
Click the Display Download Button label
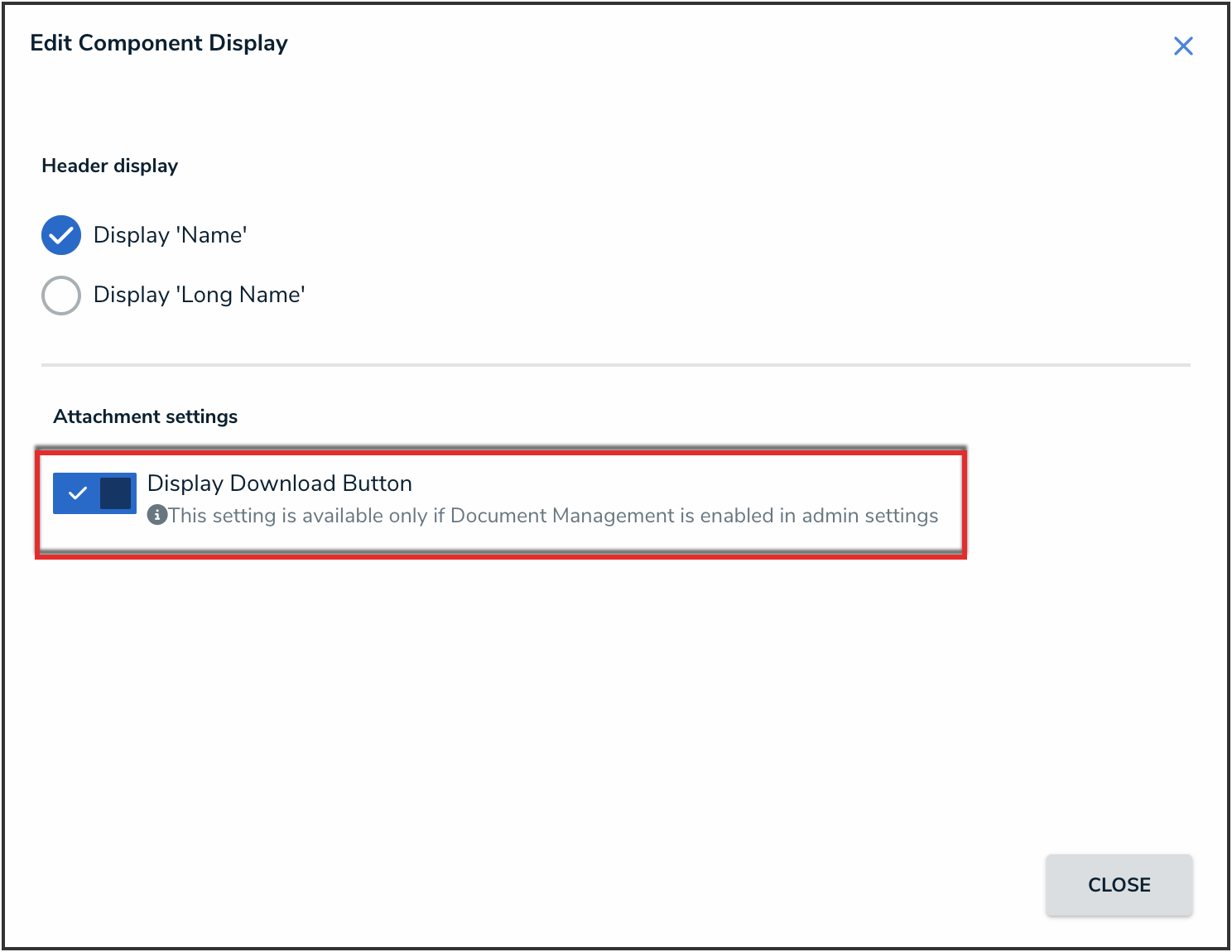tap(279, 483)
